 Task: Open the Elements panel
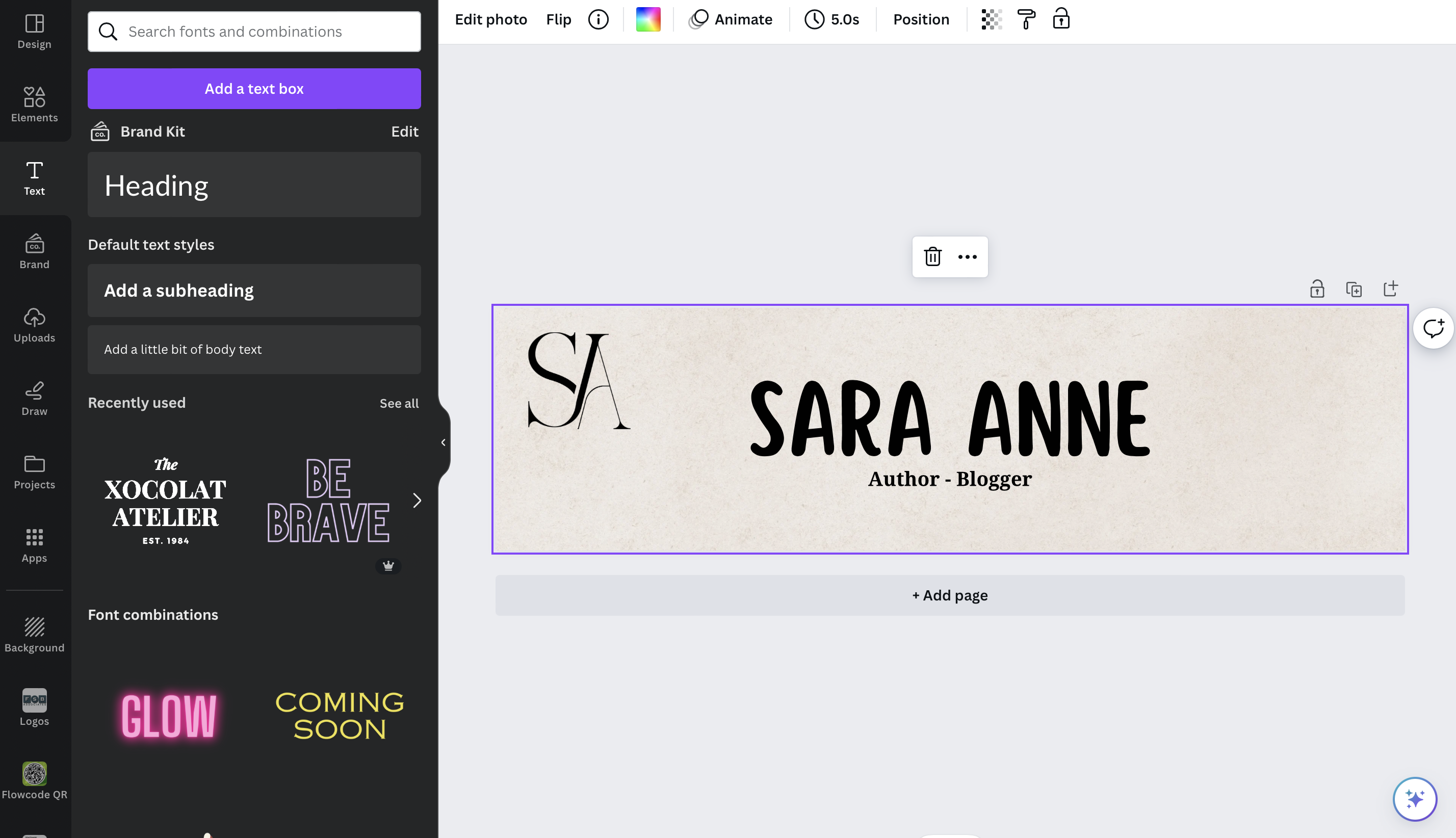34,103
